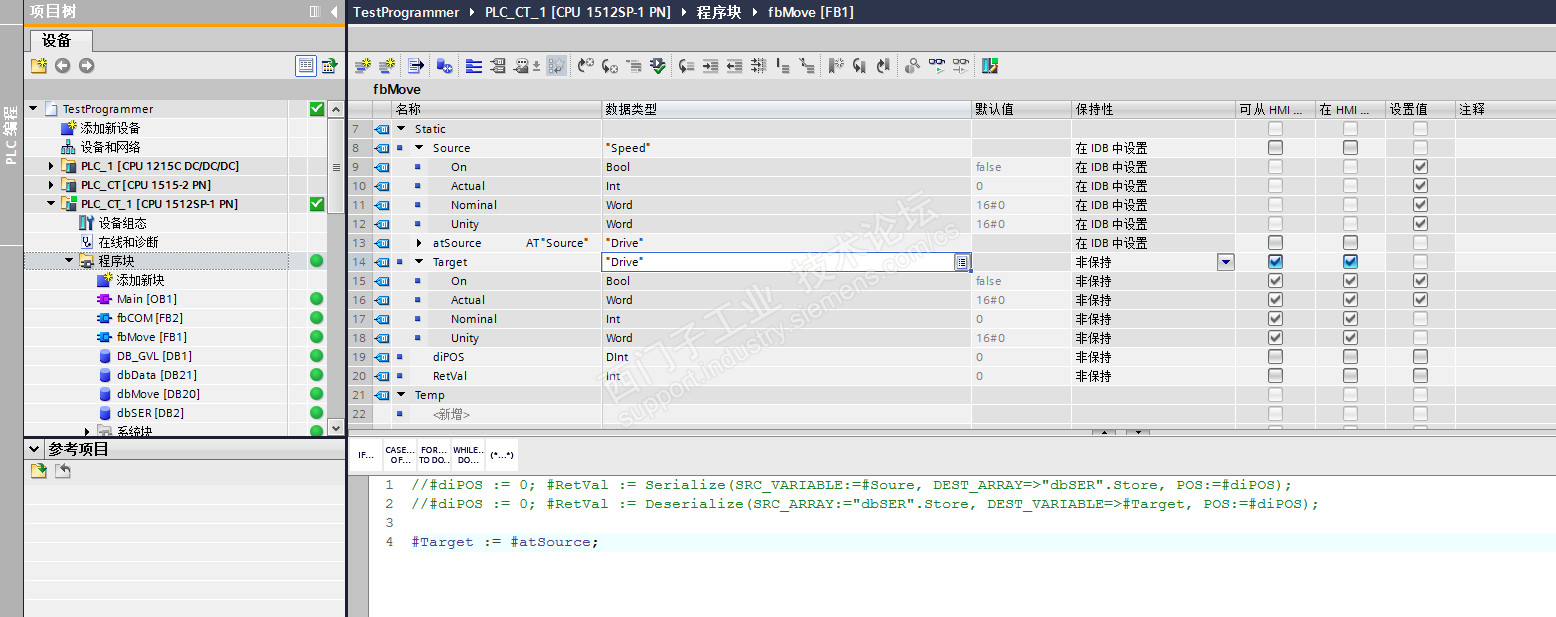
Task: Click the first icon under 参考项目 header
Action: (39, 471)
